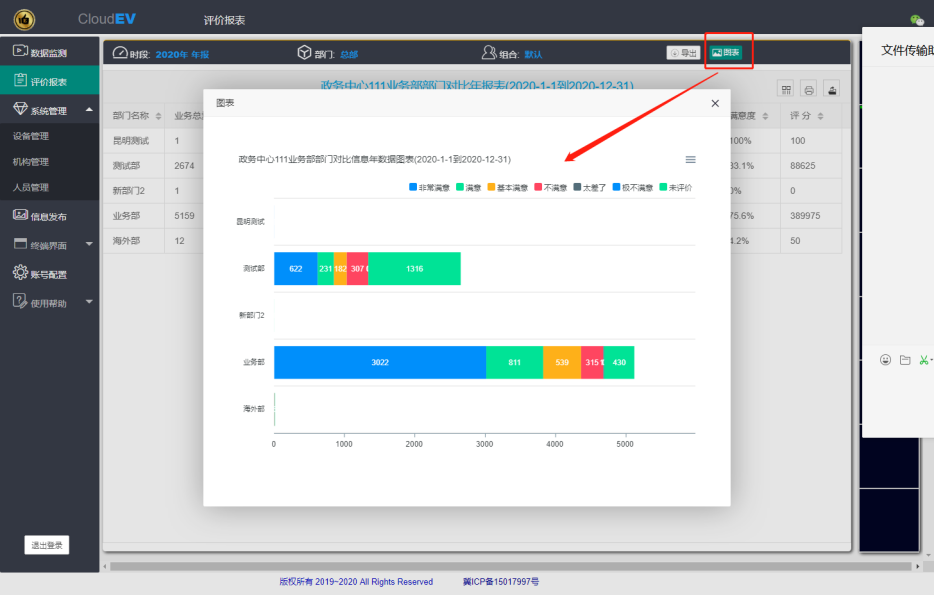Click the 组合 user icon

click(488, 52)
